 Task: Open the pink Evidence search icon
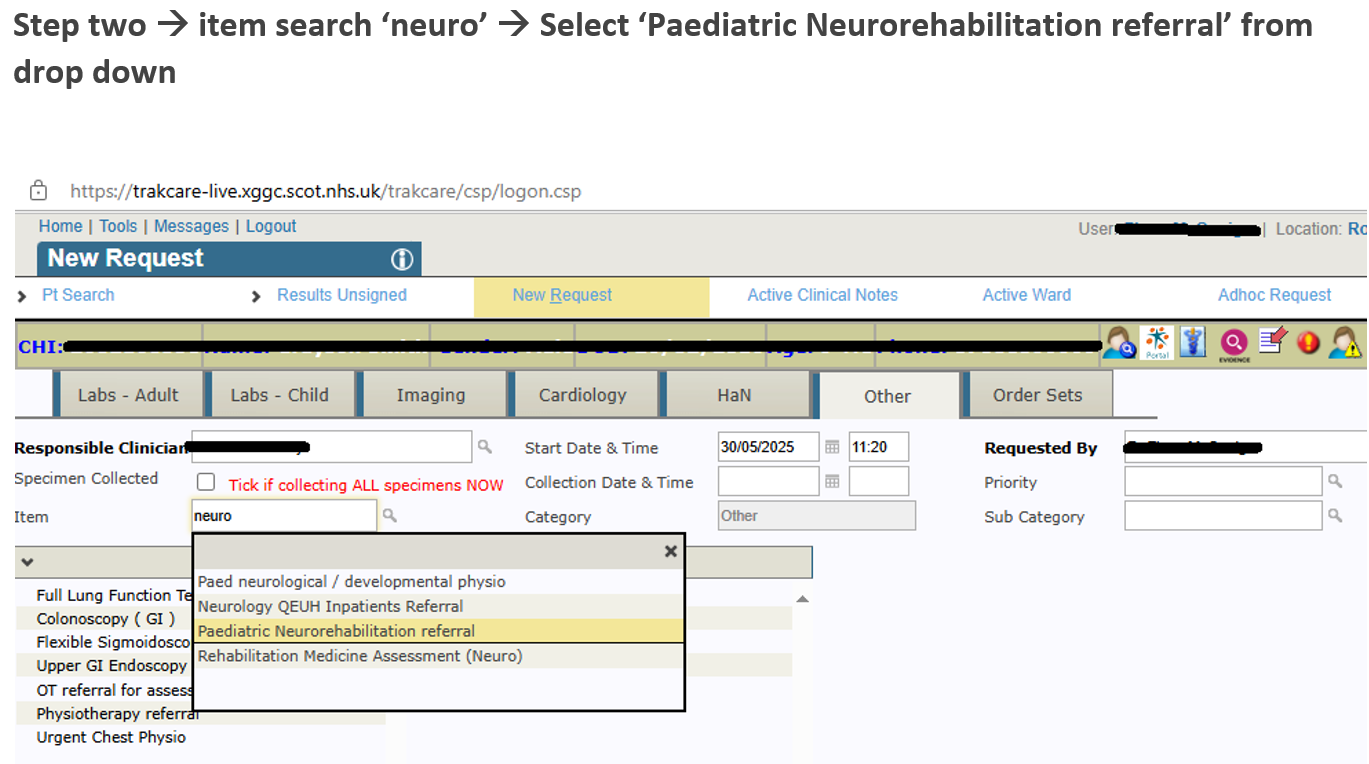tap(1234, 344)
